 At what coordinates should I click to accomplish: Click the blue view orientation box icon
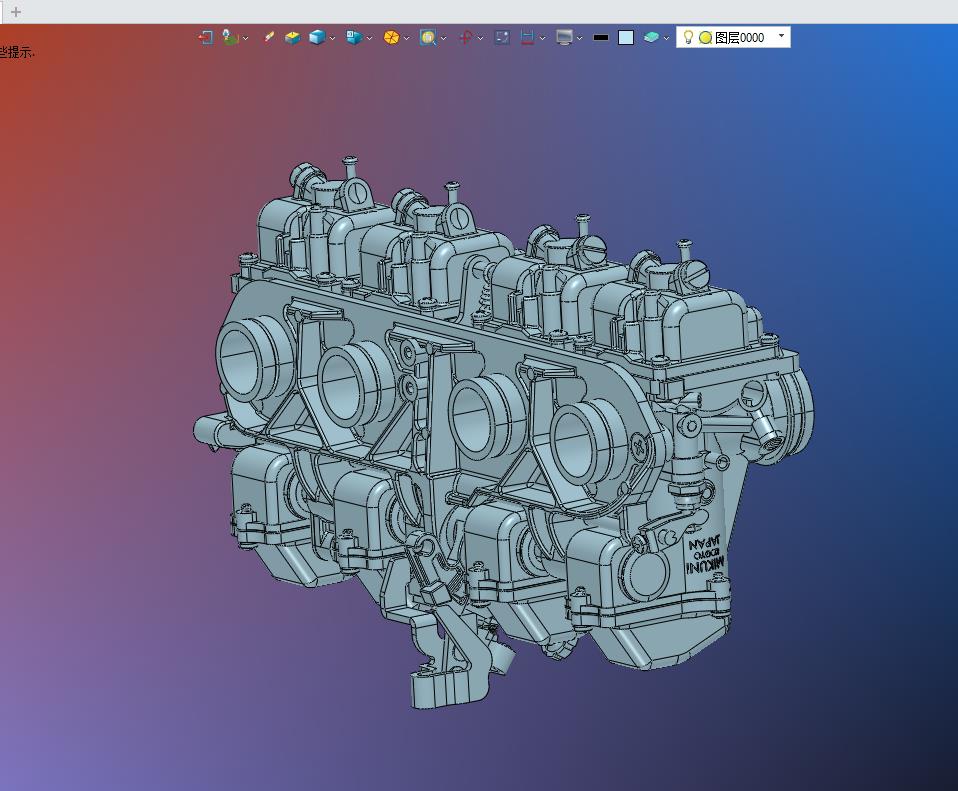[x=354, y=37]
